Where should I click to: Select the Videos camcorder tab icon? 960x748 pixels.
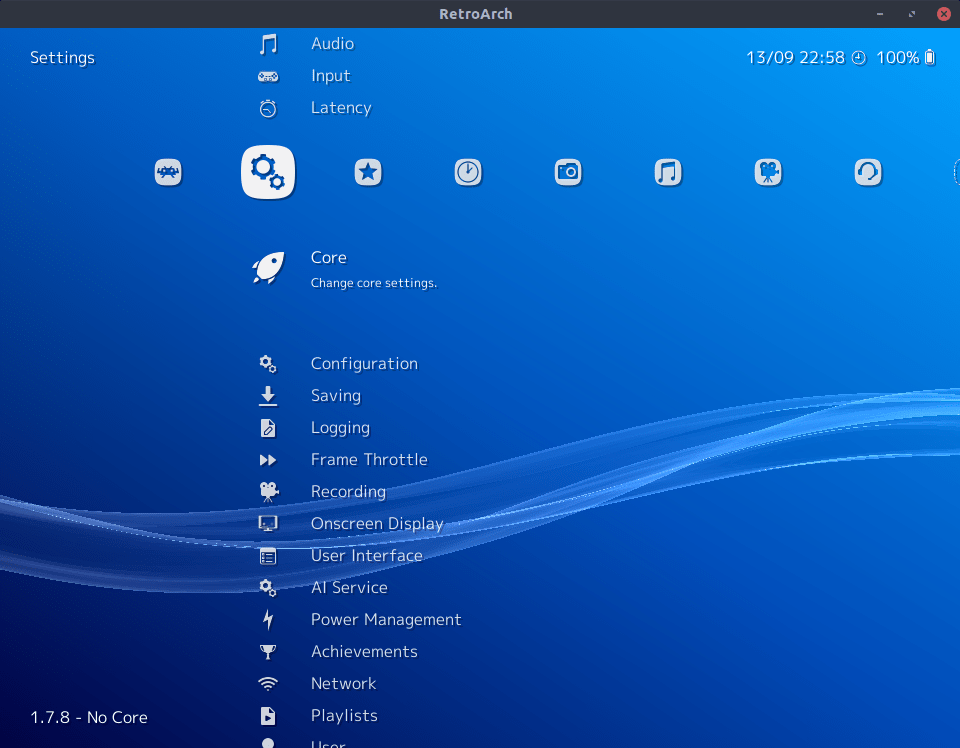click(768, 172)
